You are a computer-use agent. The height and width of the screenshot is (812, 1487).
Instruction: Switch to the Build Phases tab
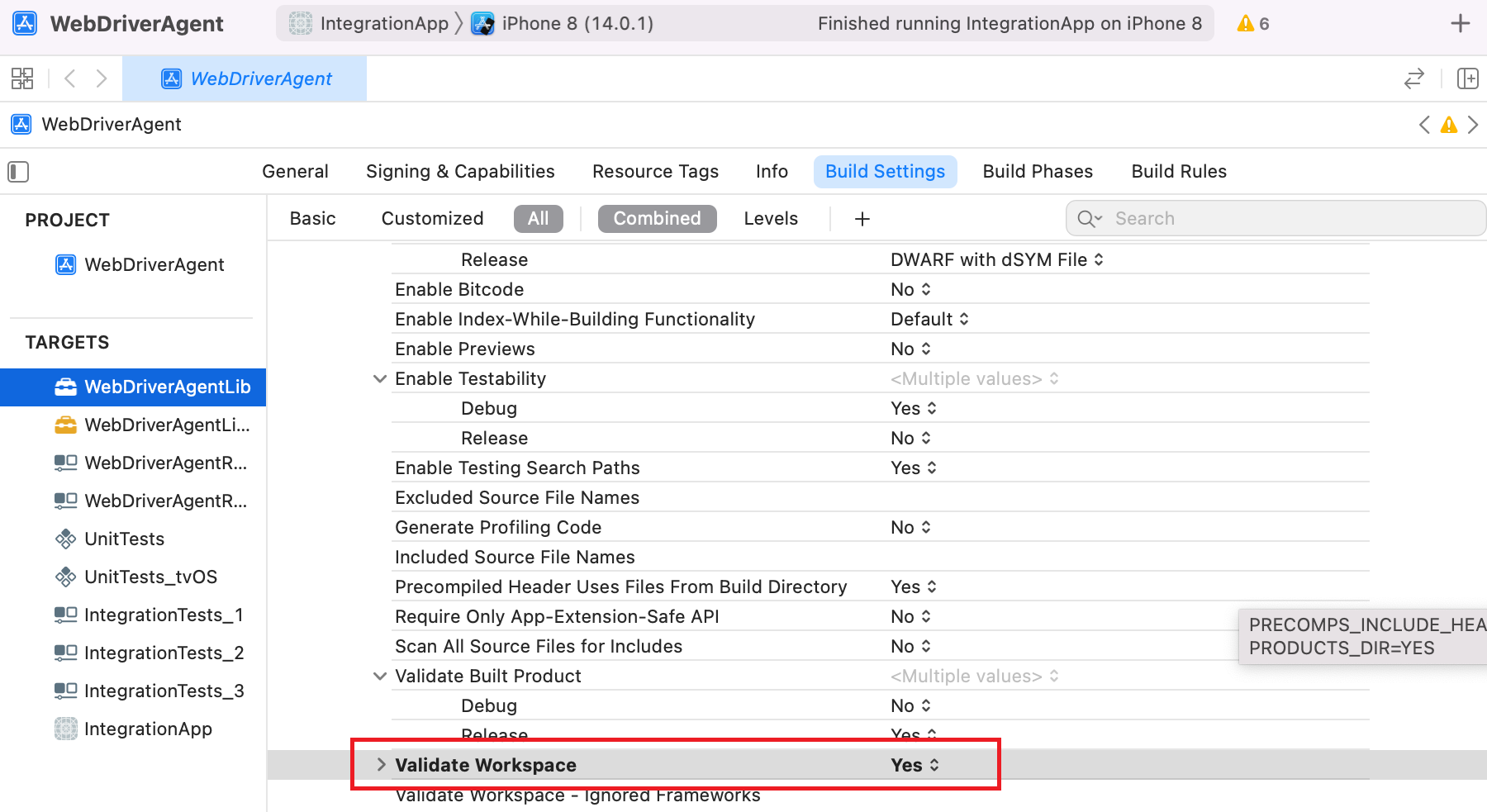pyautogui.click(x=1037, y=172)
